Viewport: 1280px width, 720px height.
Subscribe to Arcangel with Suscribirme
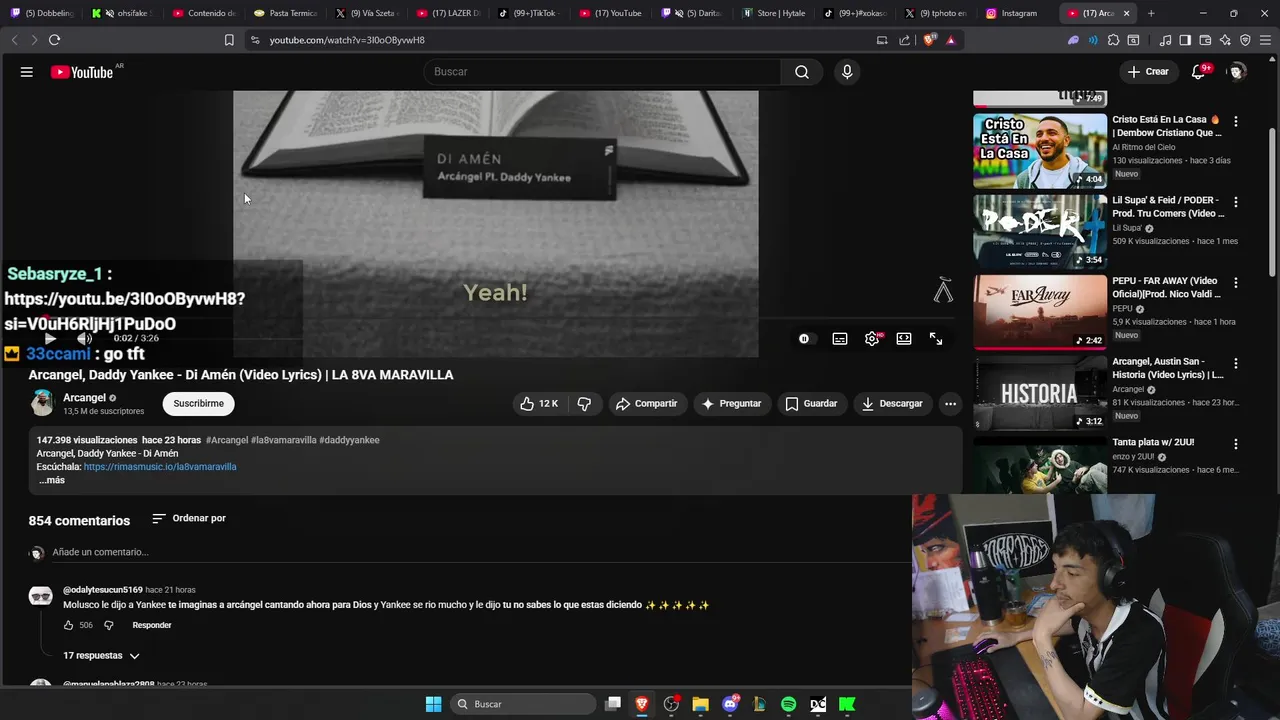[198, 404]
